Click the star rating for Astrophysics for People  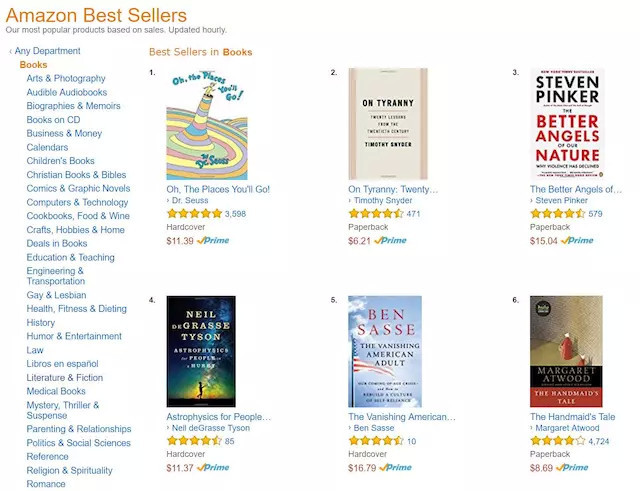[x=194, y=441]
